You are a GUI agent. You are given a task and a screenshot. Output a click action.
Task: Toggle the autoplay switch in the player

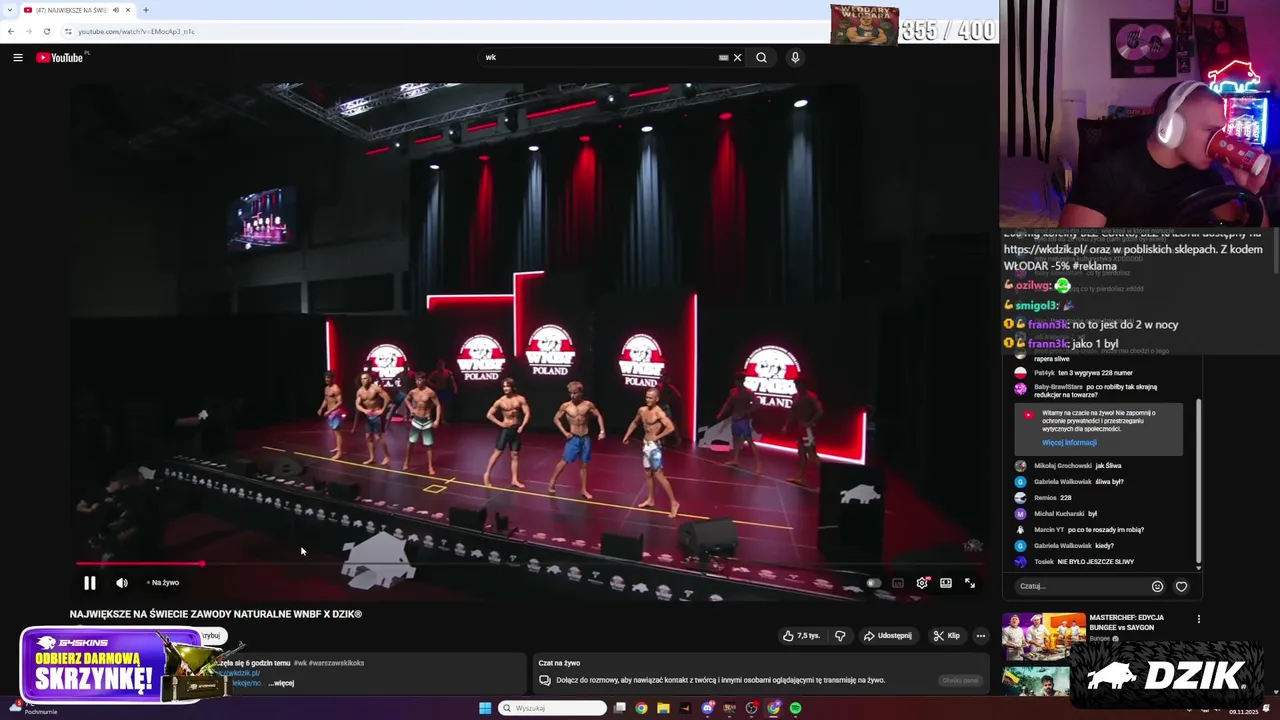pos(874,583)
